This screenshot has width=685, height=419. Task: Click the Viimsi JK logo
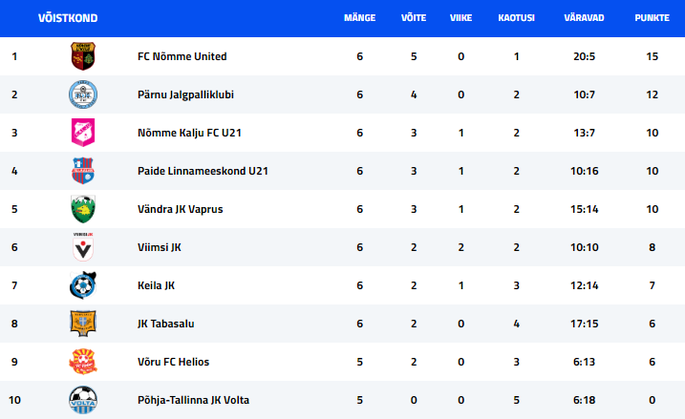pyautogui.click(x=83, y=247)
